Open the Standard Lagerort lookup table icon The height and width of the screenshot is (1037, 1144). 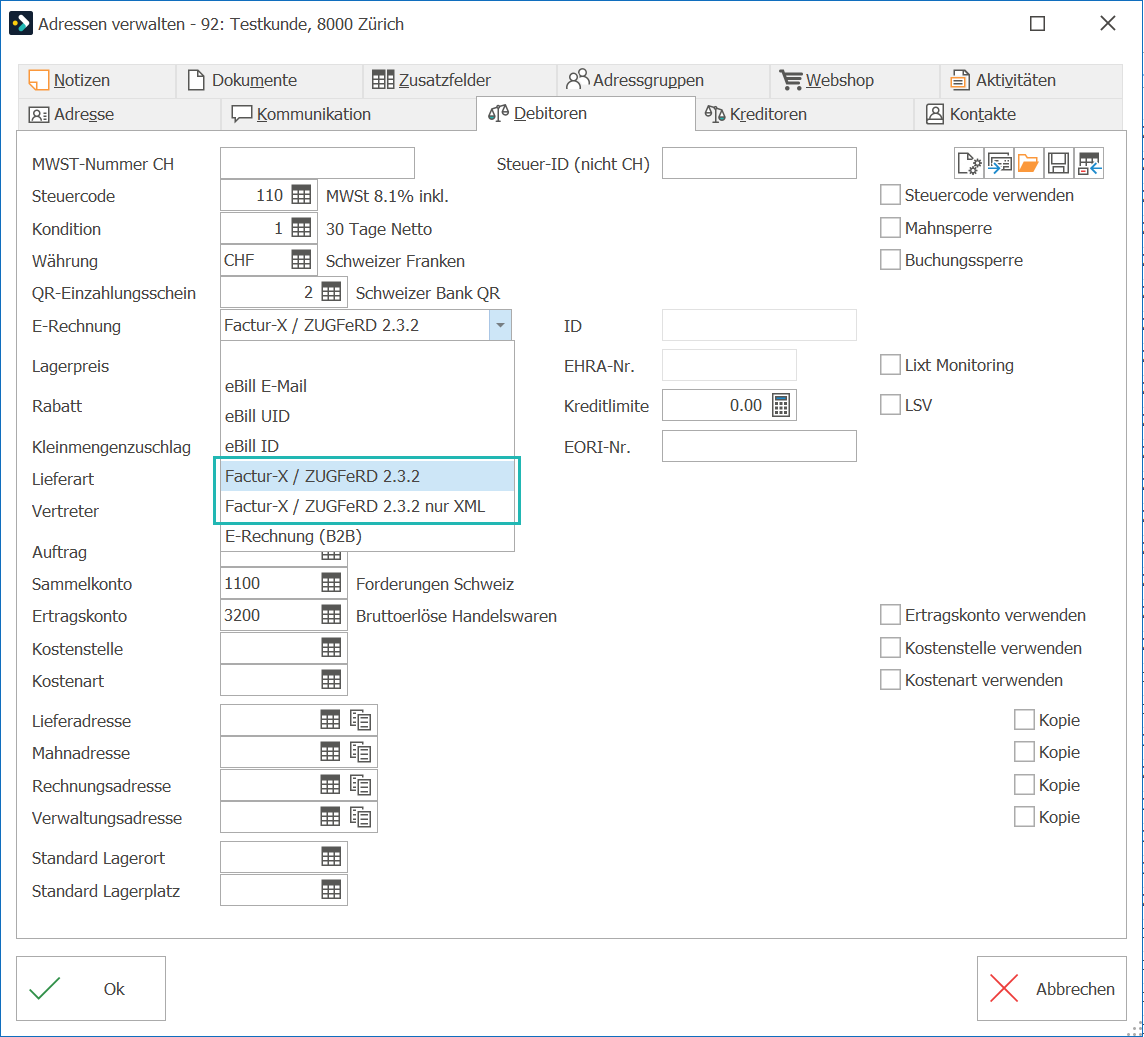coord(331,857)
